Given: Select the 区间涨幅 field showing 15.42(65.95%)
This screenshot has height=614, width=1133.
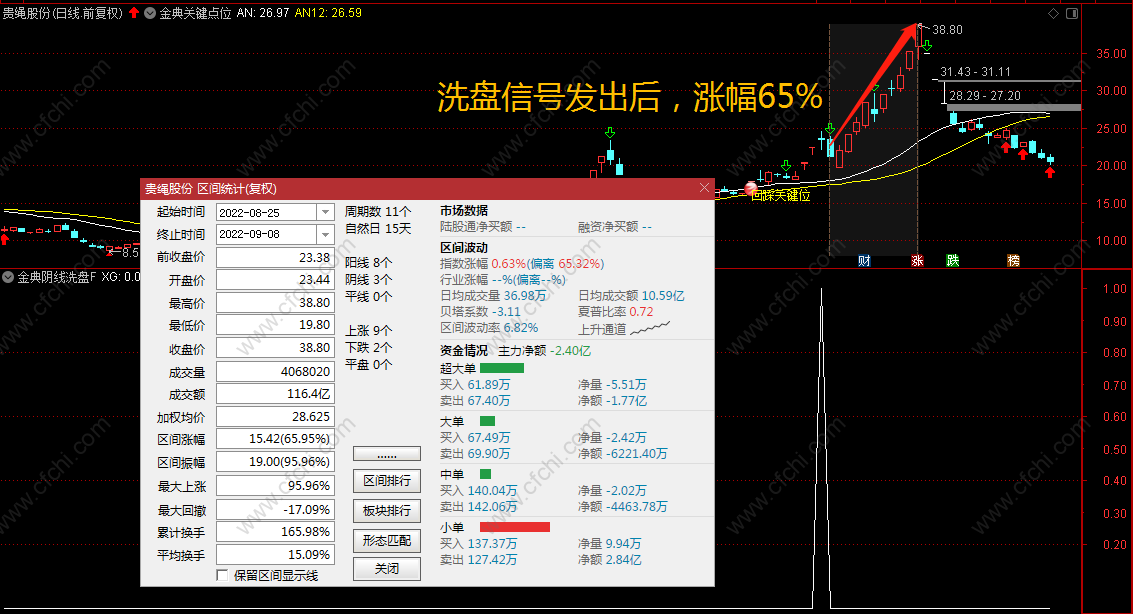Looking at the screenshot, I should pyautogui.click(x=275, y=438).
